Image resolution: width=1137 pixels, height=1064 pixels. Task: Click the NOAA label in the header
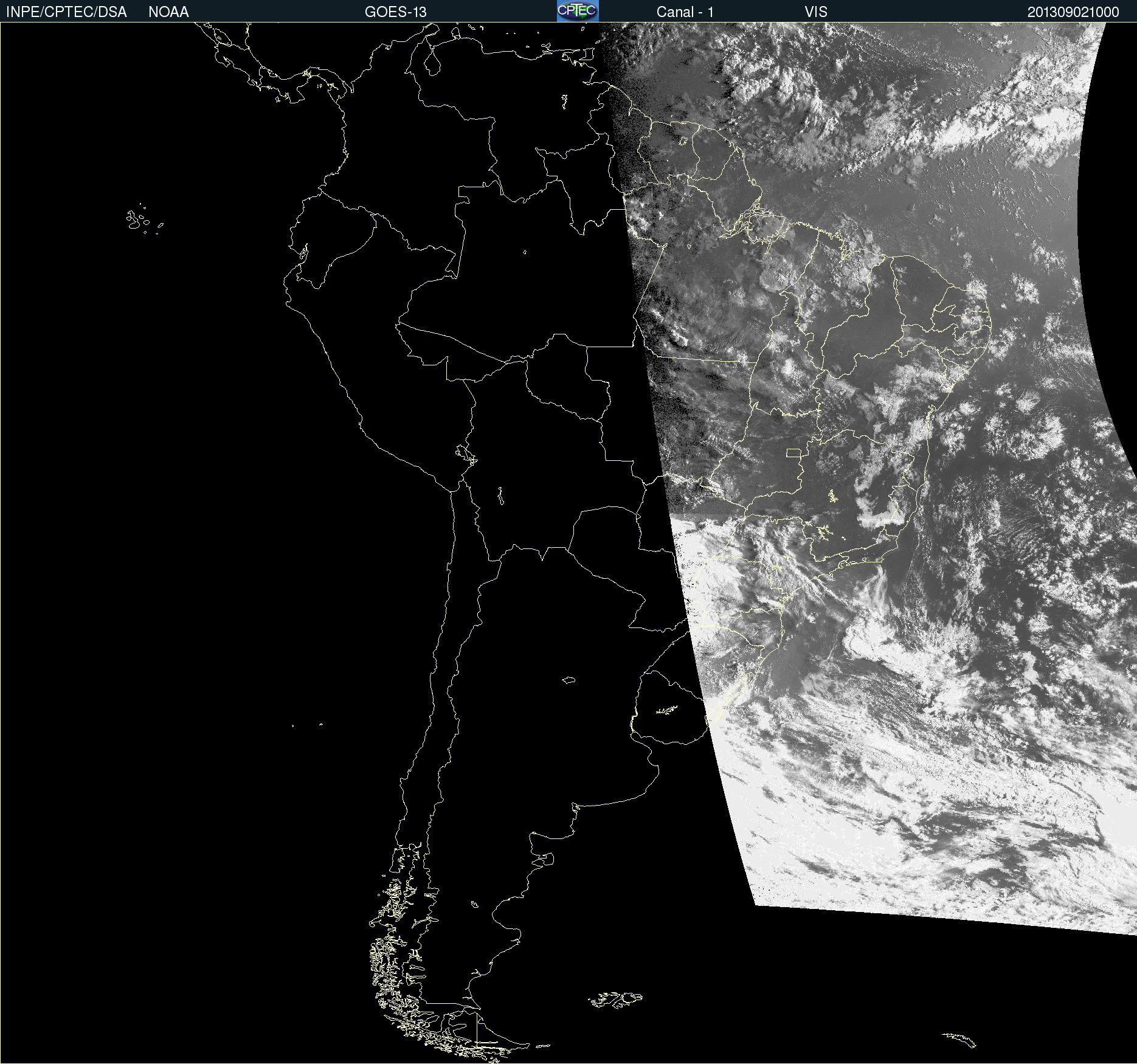[x=168, y=12]
